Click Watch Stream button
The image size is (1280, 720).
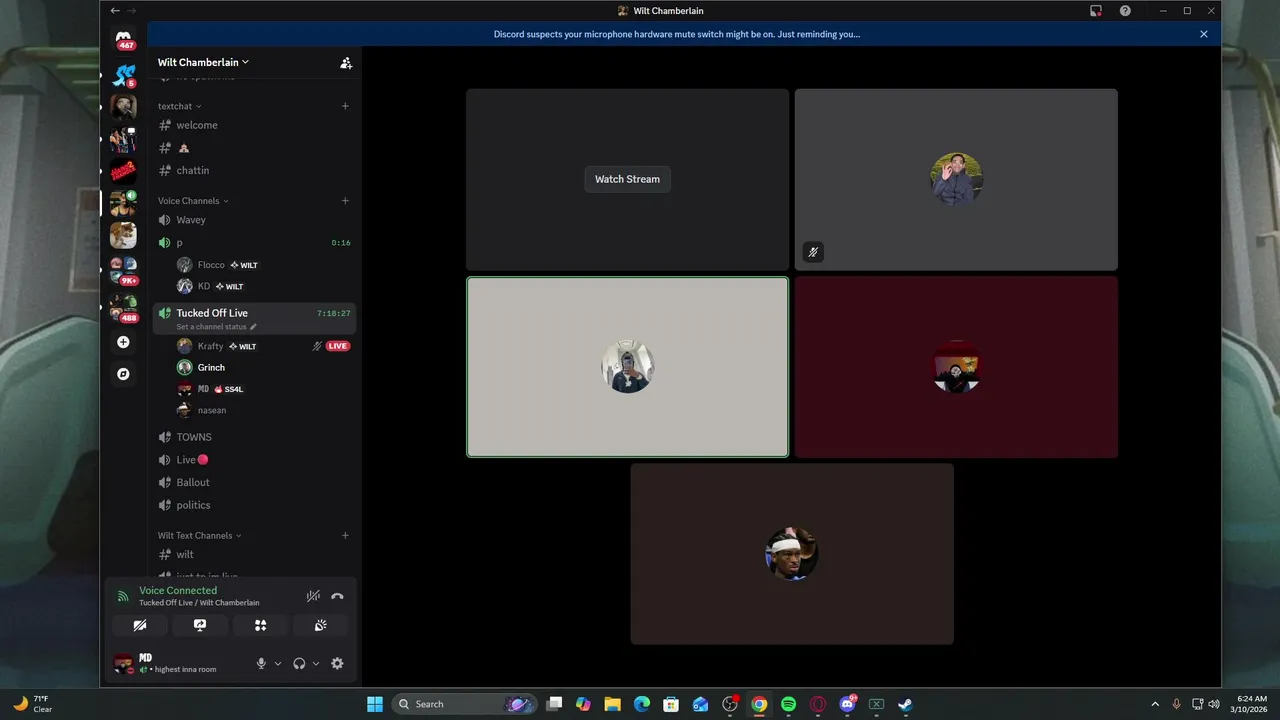[x=627, y=179]
